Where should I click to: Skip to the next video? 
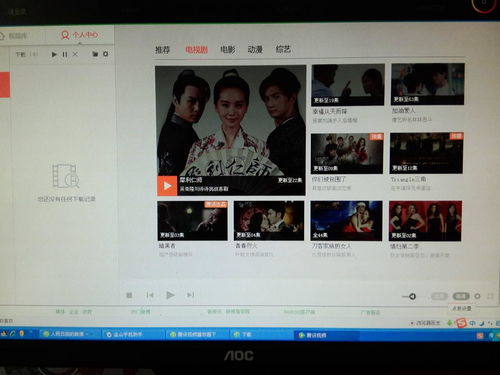(190, 295)
